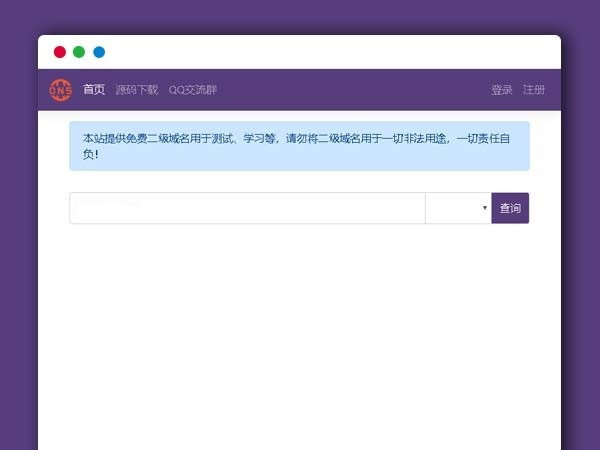Open the domain suffix select box
This screenshot has height=450, width=600.
(457, 208)
